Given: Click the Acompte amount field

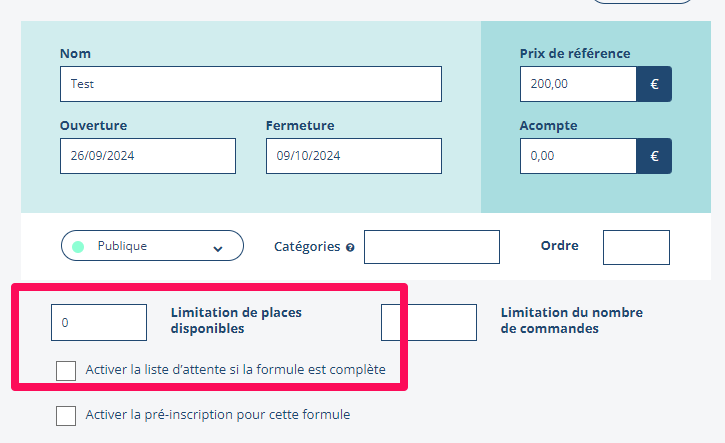Looking at the screenshot, I should [578, 156].
